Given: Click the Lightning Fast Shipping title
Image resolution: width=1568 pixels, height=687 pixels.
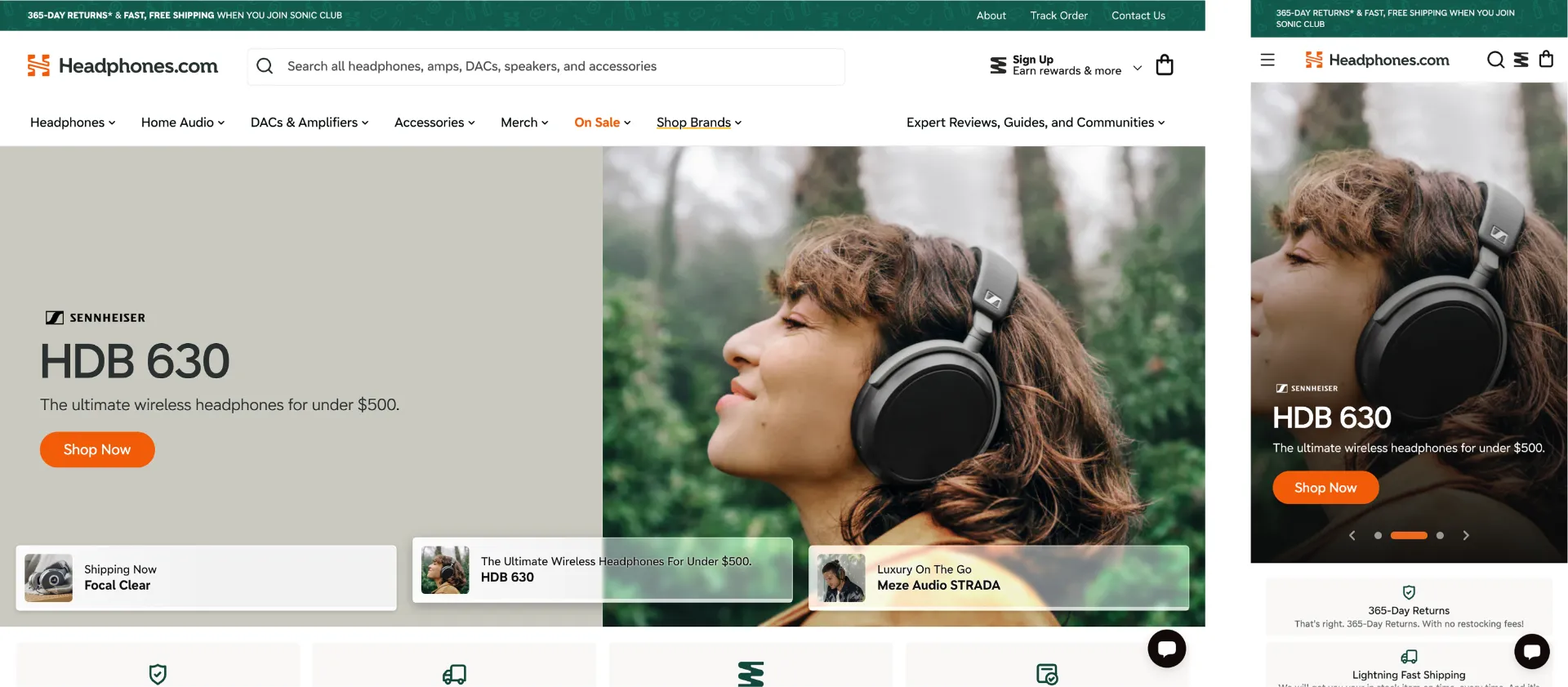Looking at the screenshot, I should point(1409,675).
